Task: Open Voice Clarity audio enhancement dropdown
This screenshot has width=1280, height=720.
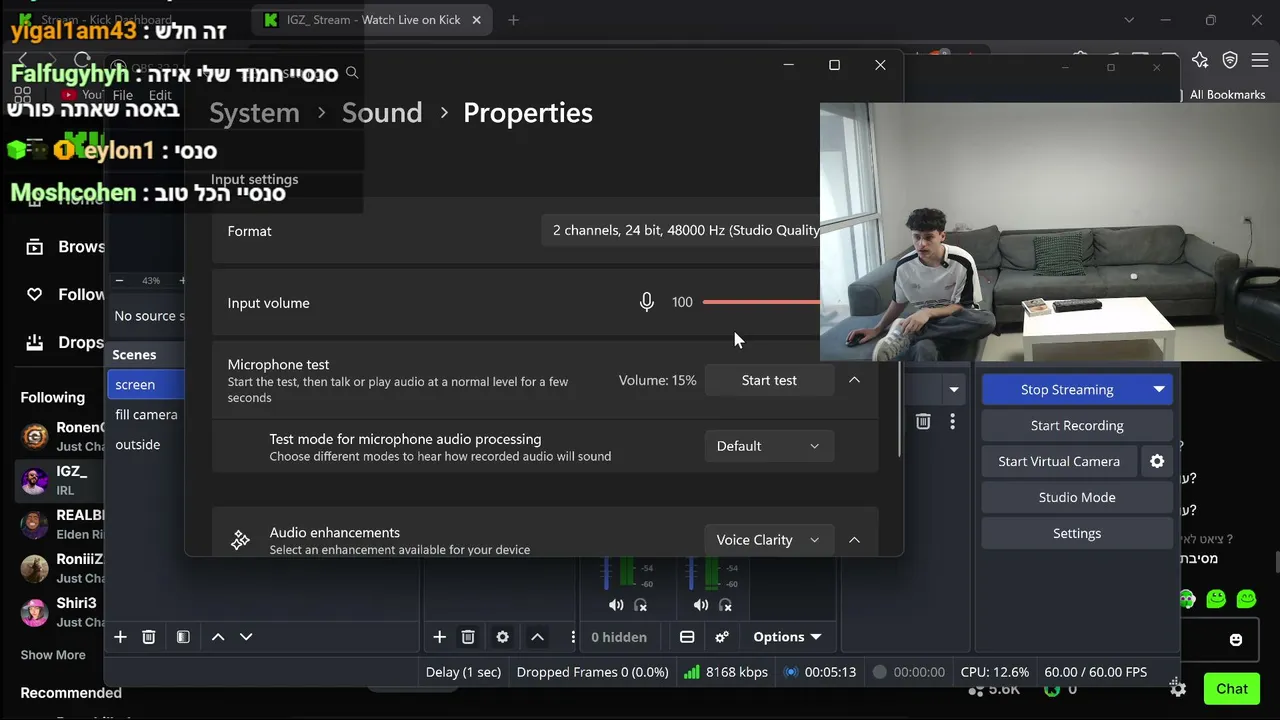Action: click(x=768, y=540)
